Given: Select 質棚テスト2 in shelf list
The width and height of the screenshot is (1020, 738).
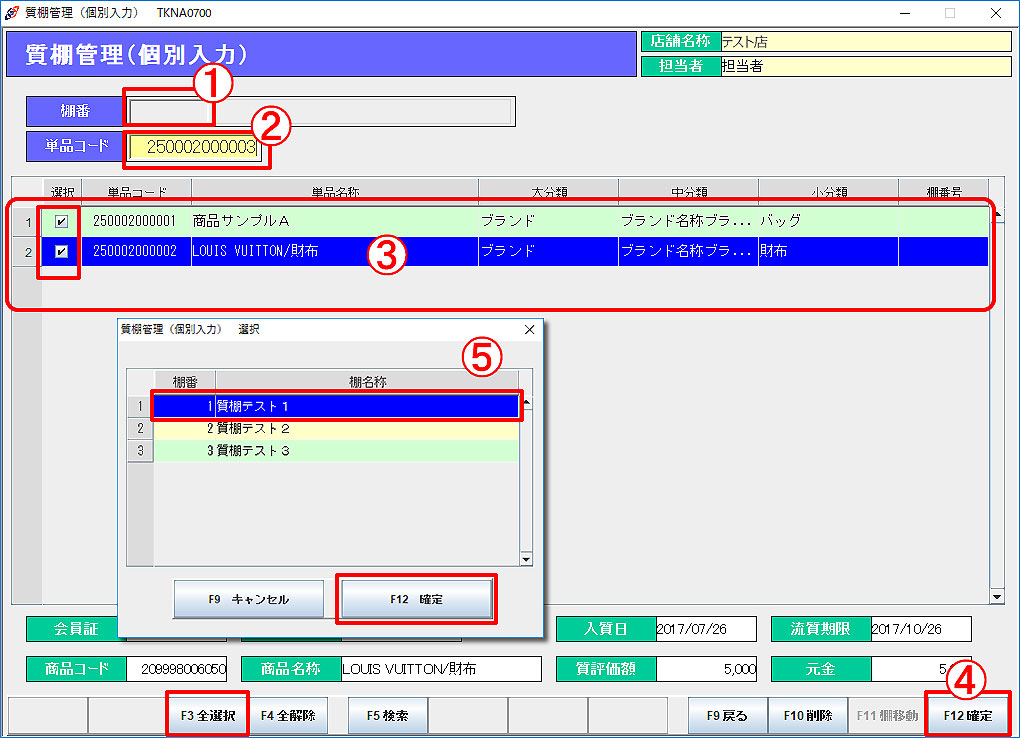Looking at the screenshot, I should 335,429.
